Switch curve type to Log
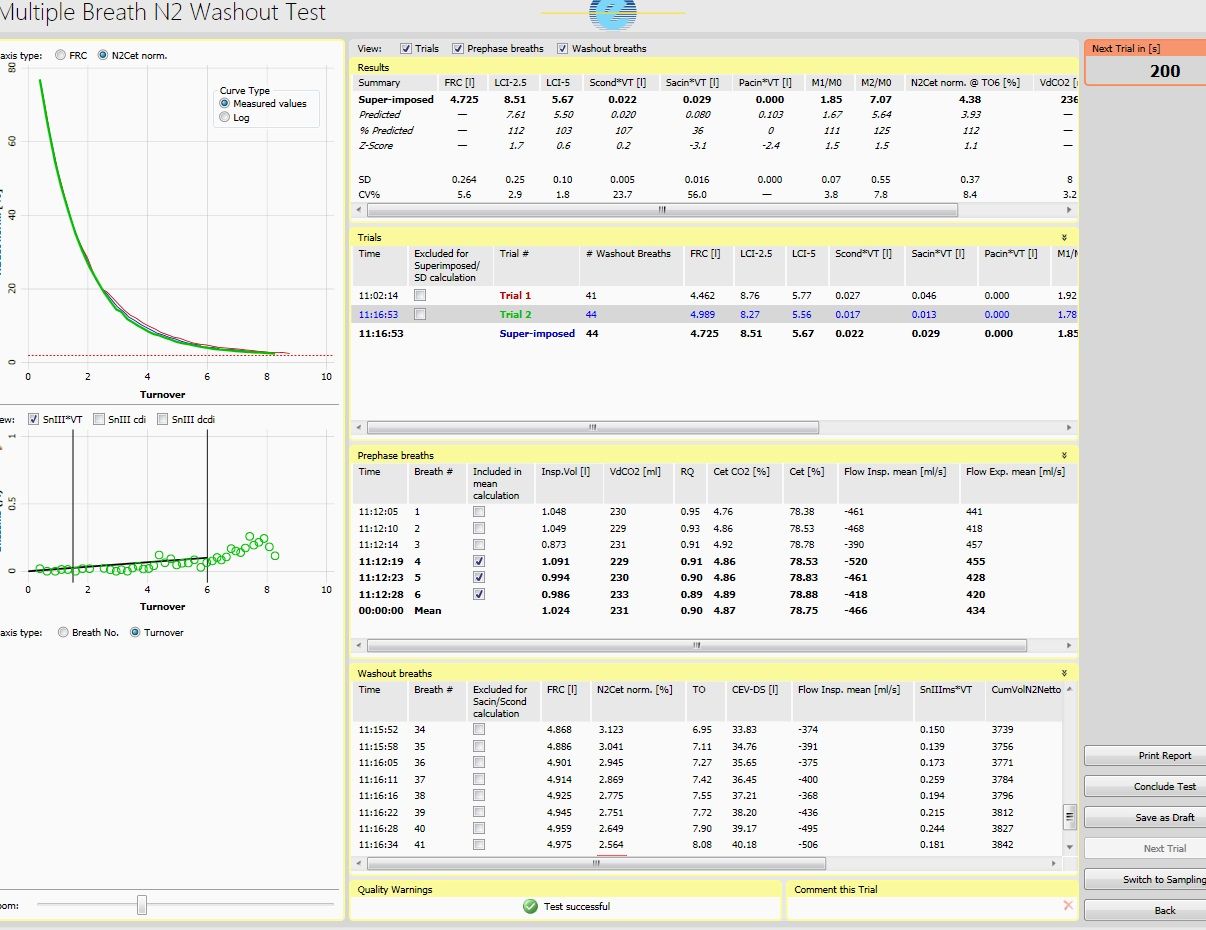The image size is (1206, 930). (x=224, y=117)
